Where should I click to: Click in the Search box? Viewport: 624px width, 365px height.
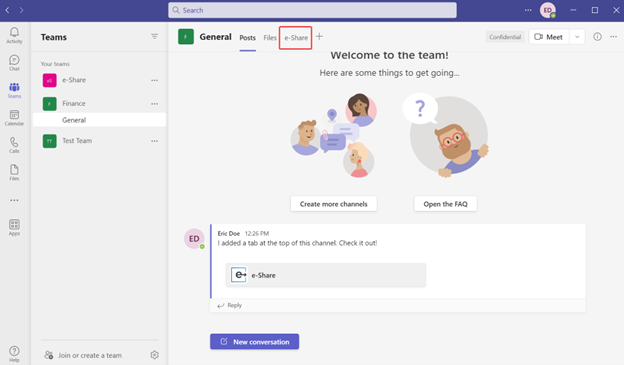[312, 10]
